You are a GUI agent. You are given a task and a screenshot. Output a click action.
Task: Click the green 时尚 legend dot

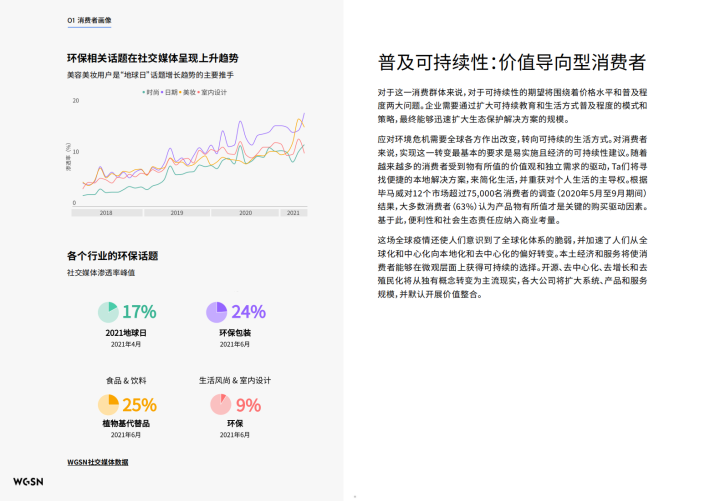(x=143, y=92)
